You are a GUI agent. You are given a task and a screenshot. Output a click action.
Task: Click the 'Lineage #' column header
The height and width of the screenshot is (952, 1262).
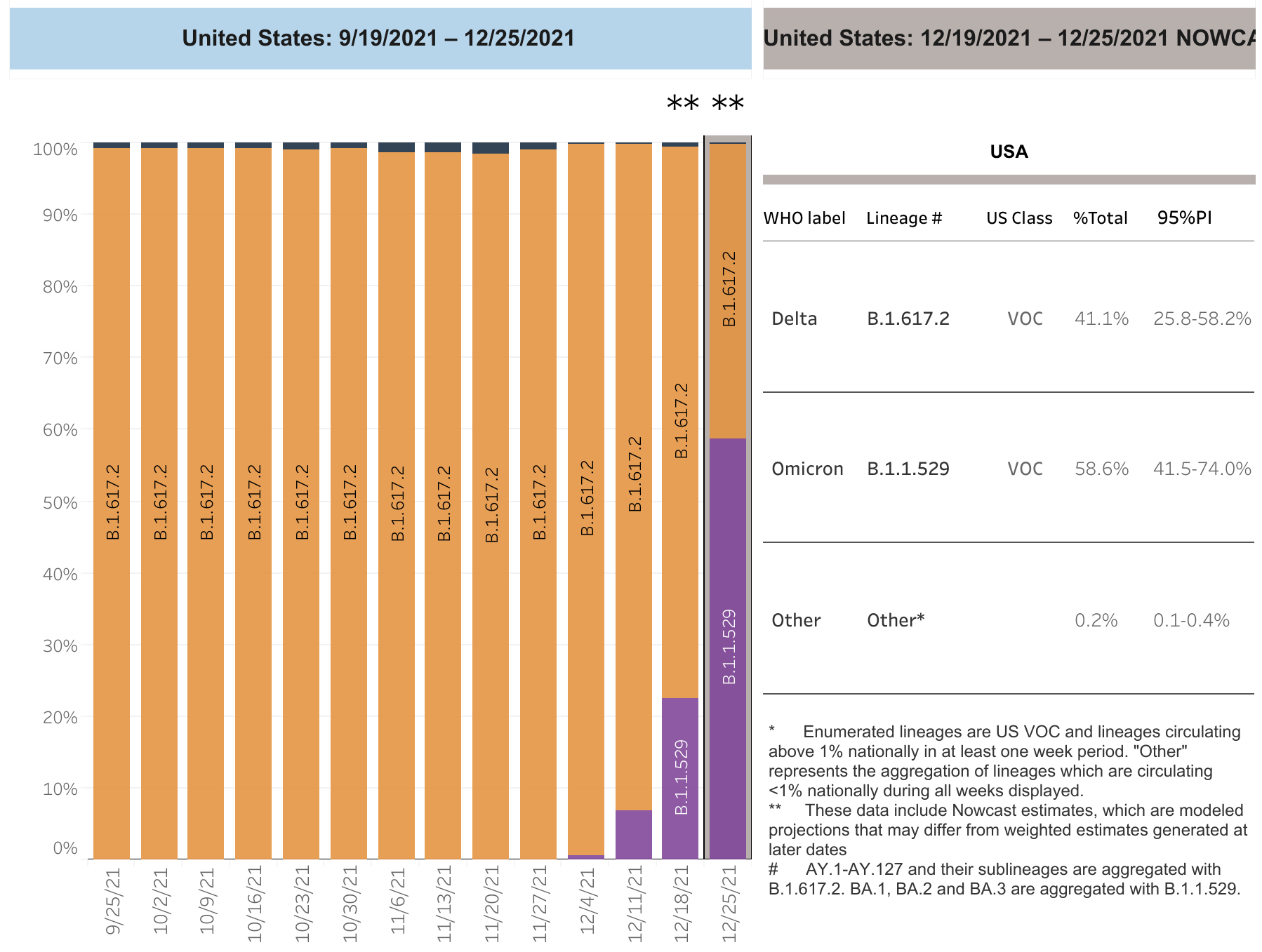point(903,218)
